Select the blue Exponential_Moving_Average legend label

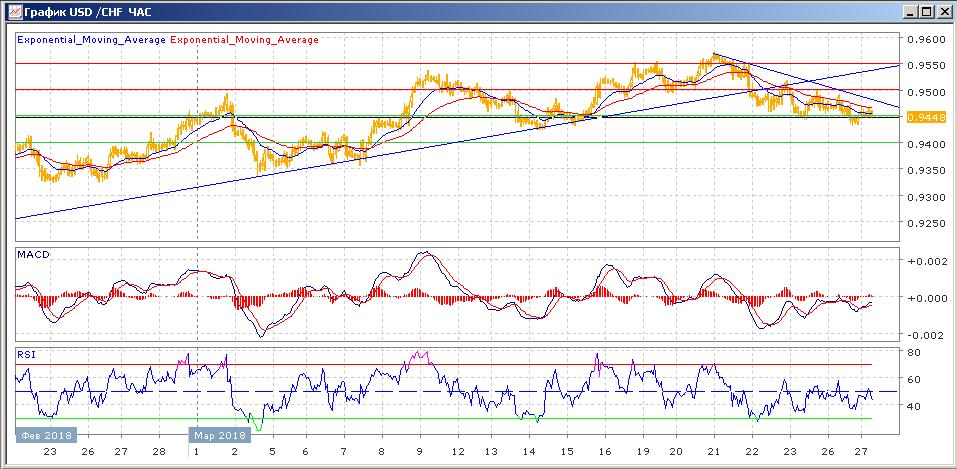pos(91,40)
